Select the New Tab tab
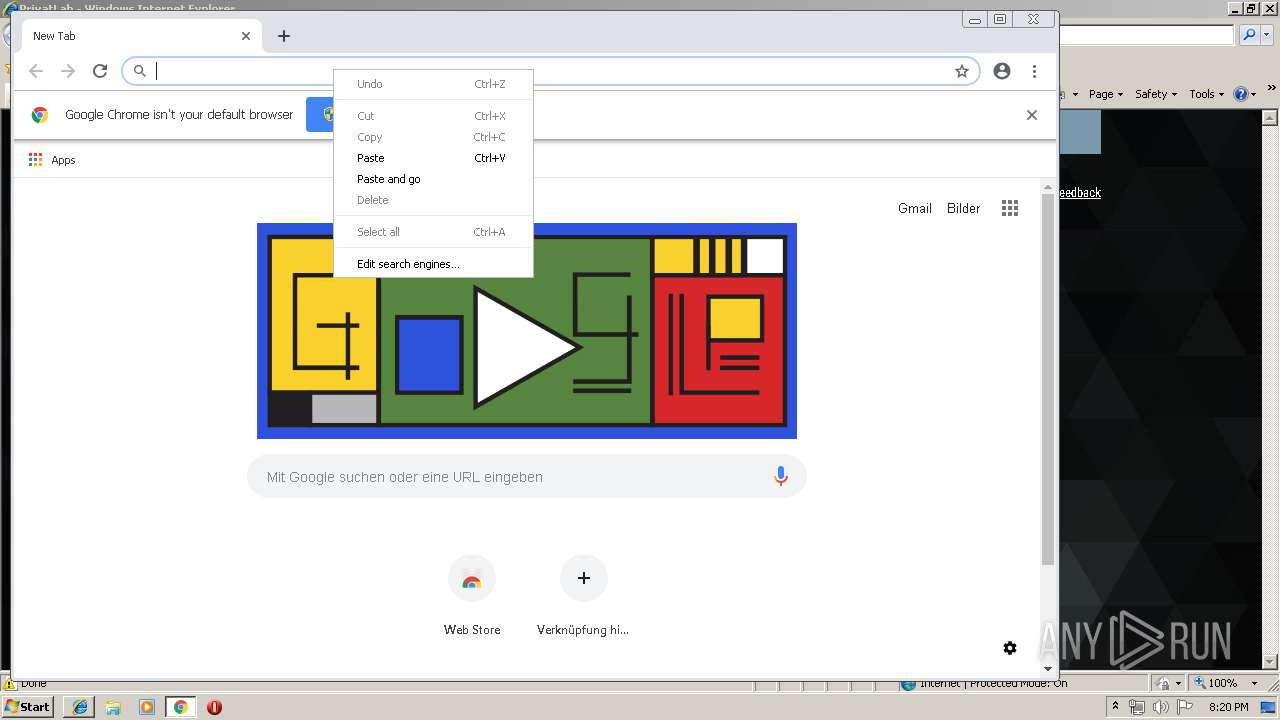Screen dimensions: 1280x720 (x=140, y=36)
